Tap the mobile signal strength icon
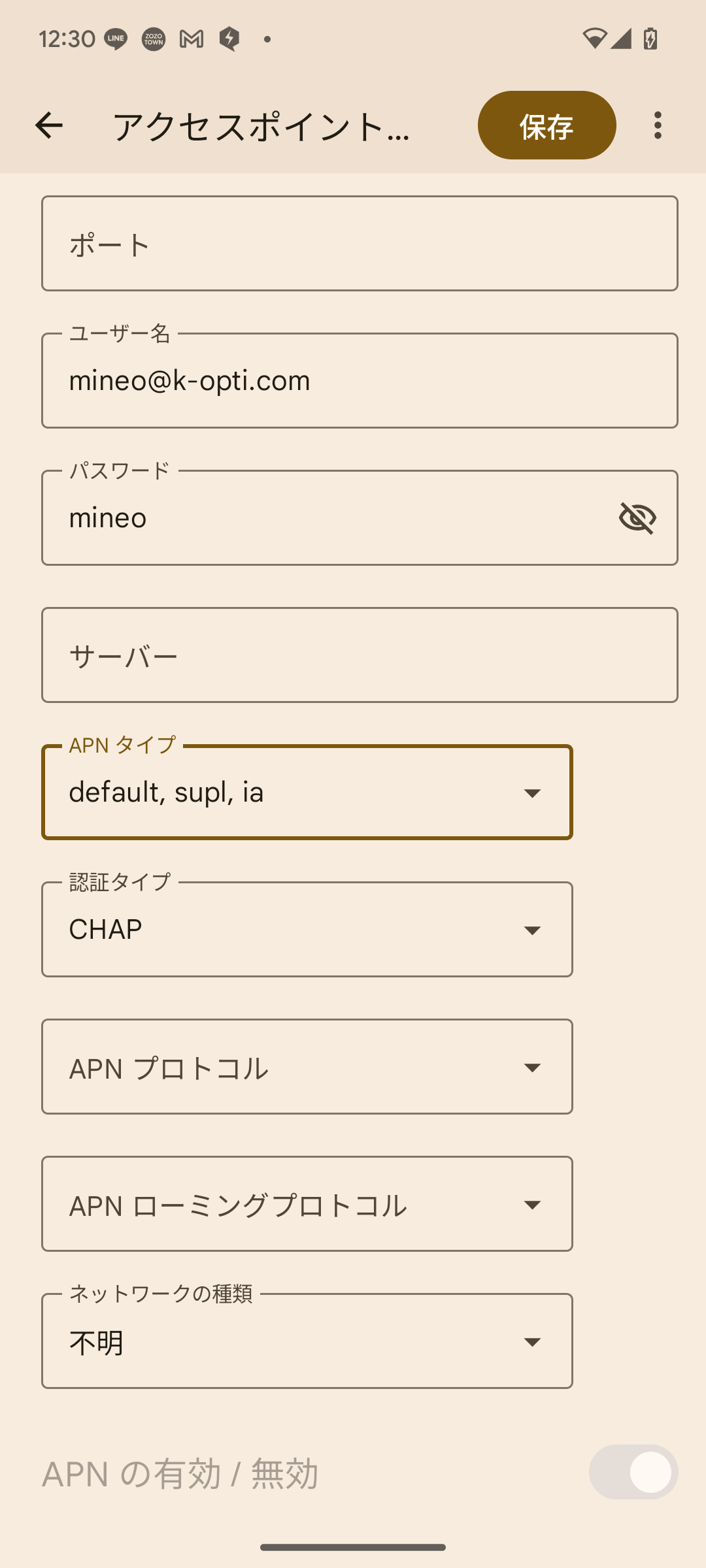This screenshot has width=706, height=1568. click(x=622, y=39)
